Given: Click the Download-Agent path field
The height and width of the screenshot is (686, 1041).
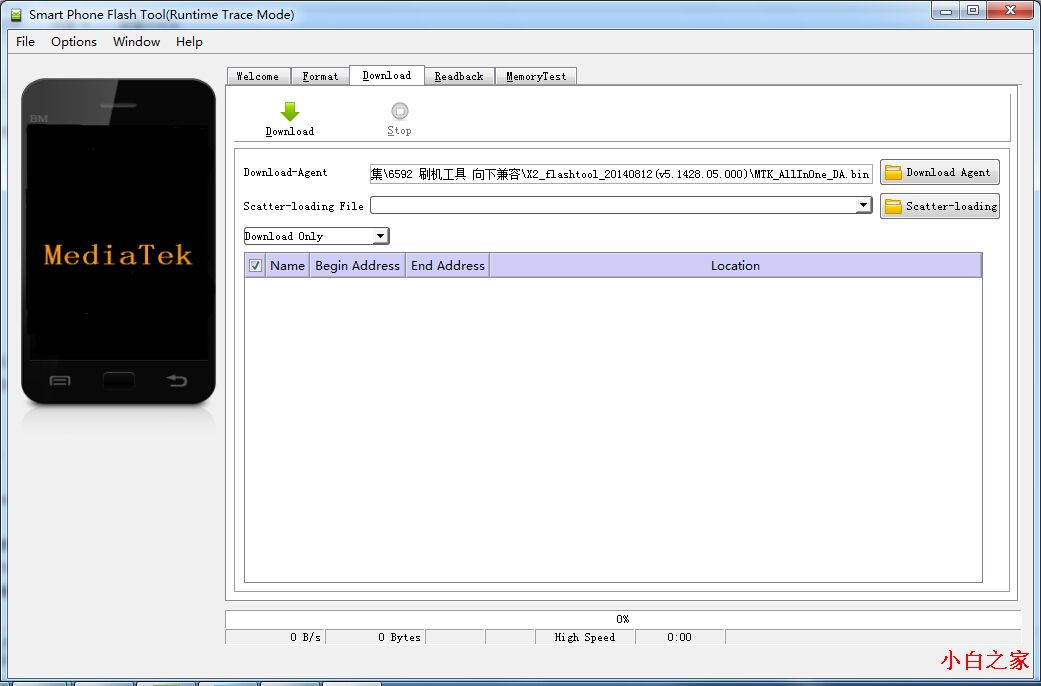Looking at the screenshot, I should point(621,174).
